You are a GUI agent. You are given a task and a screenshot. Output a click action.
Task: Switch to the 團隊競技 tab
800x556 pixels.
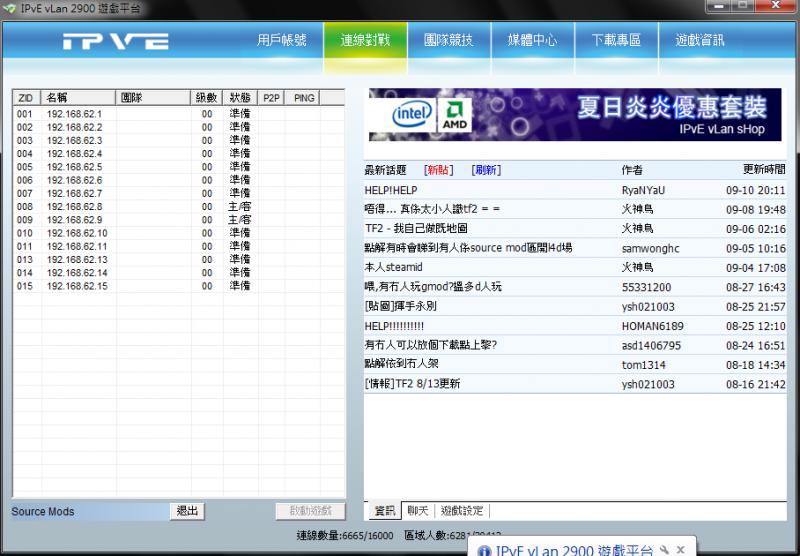coord(448,41)
